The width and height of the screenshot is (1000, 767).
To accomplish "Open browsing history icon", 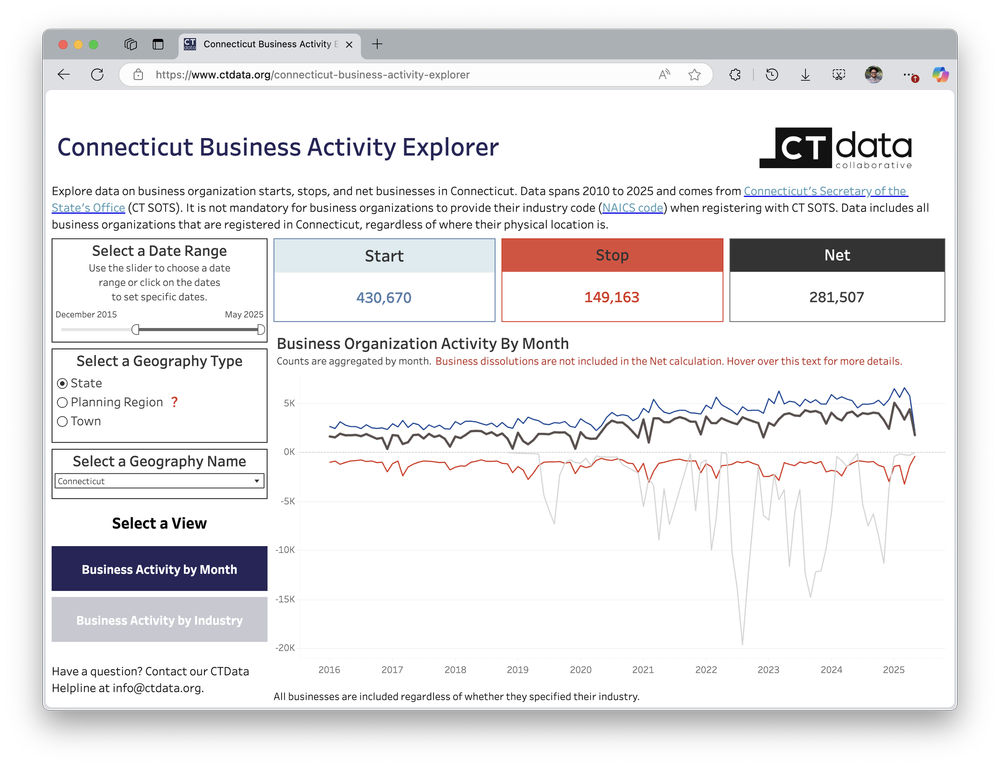I will [772, 74].
